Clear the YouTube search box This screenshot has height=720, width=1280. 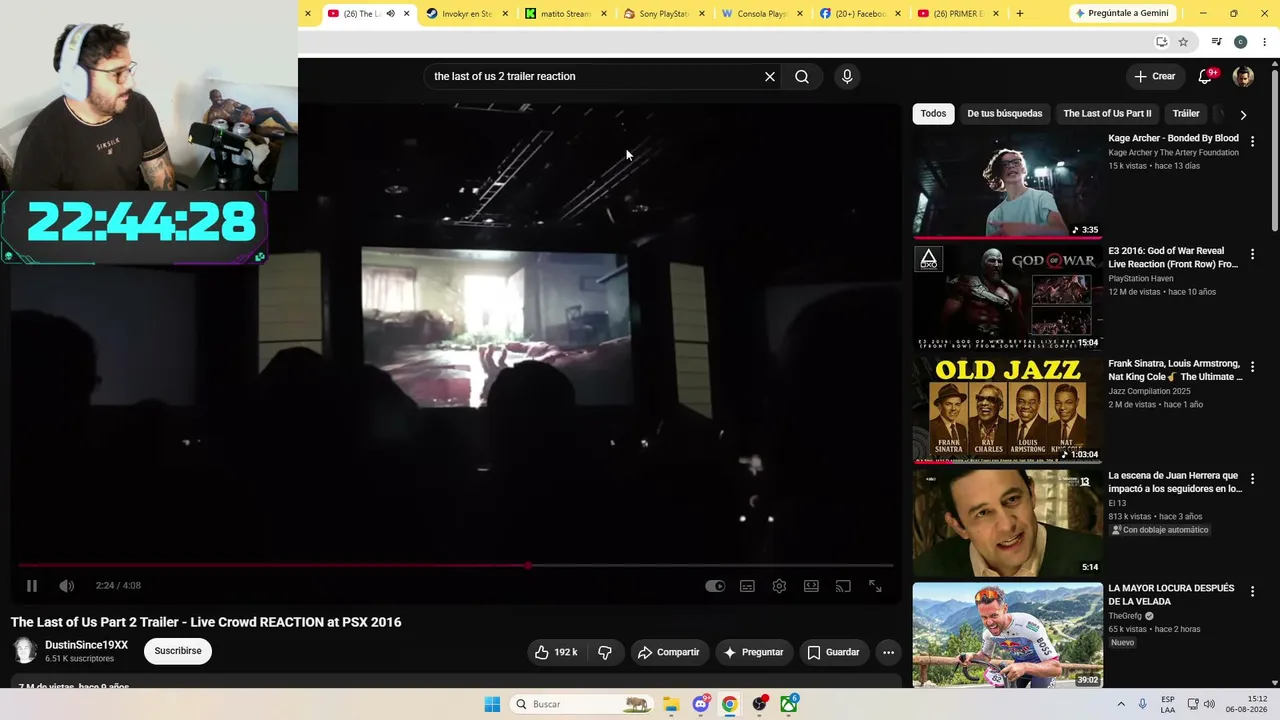pos(770,76)
